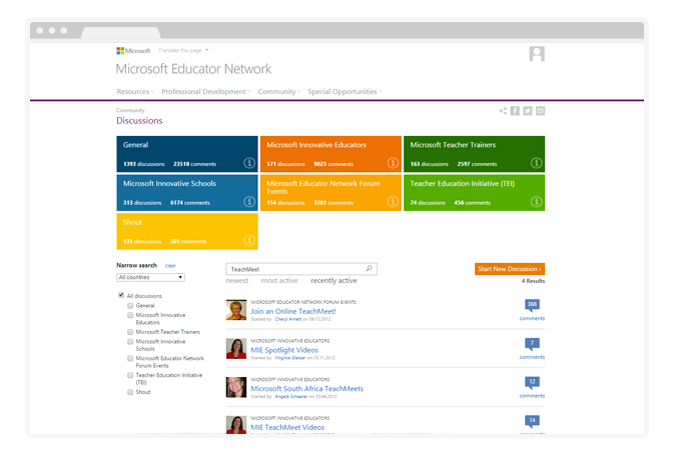The image size is (674, 455).
Task: Select the browser tab
Action: click(x=121, y=32)
